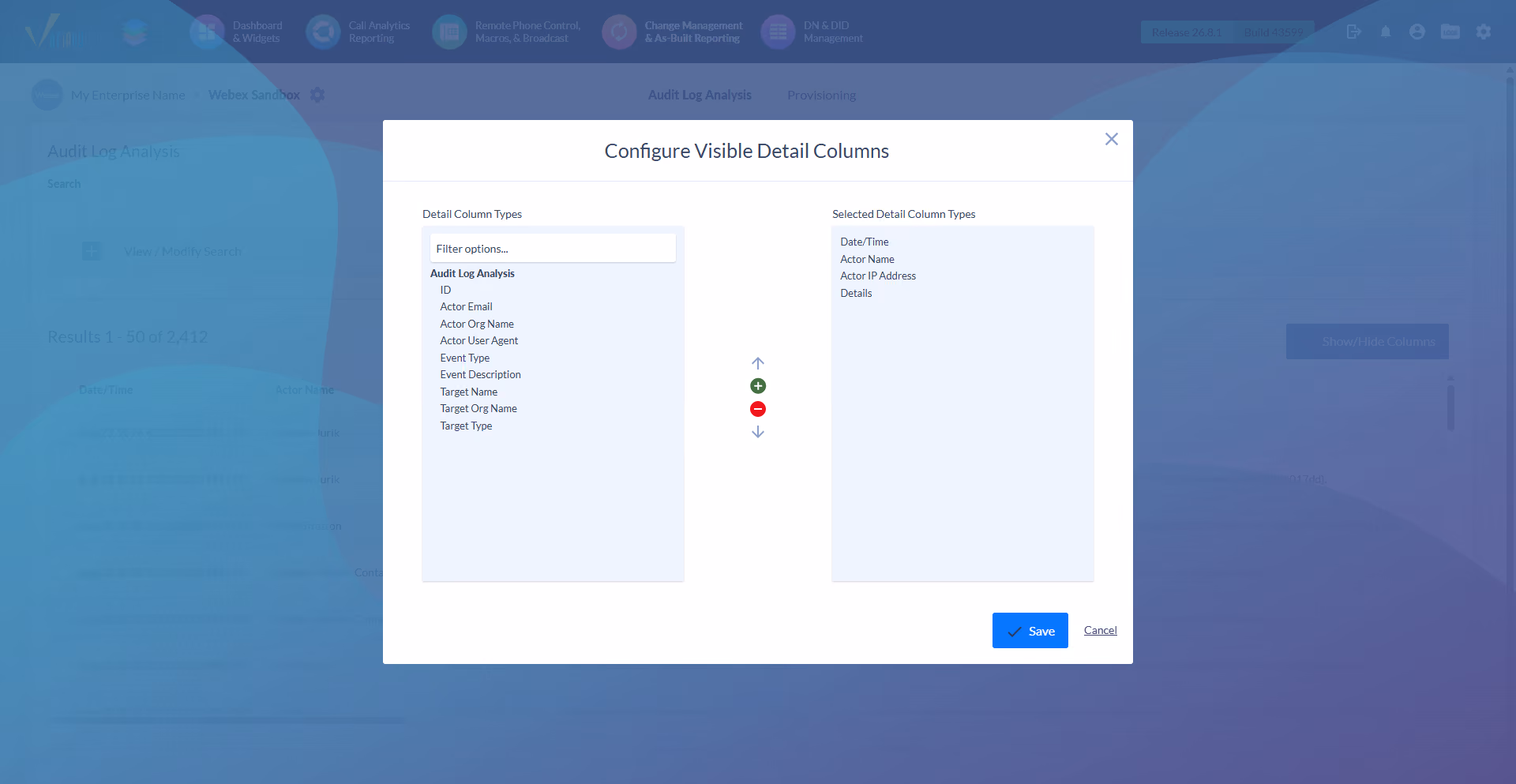Click the Date/Time column header in results table
This screenshot has height=784, width=1516.
click(x=106, y=390)
